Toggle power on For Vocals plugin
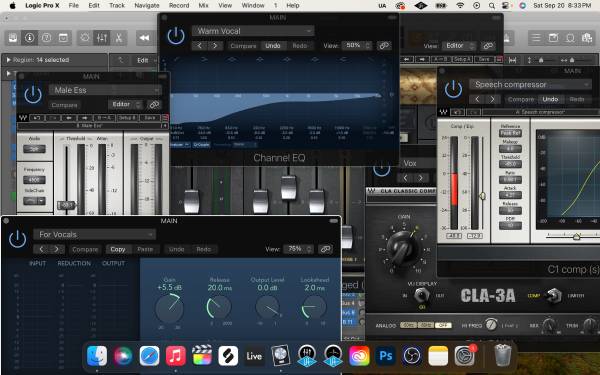Screen dimensions: 600x375 pos(18,239)
